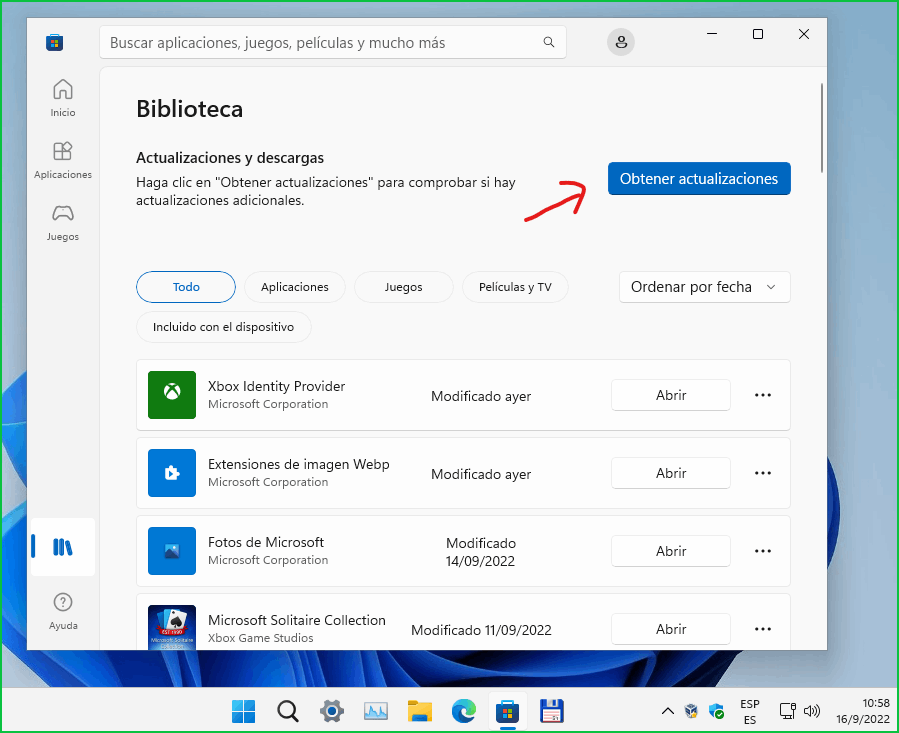899x733 pixels.
Task: Click the Extensiones de imagen Webp icon
Action: click(172, 473)
